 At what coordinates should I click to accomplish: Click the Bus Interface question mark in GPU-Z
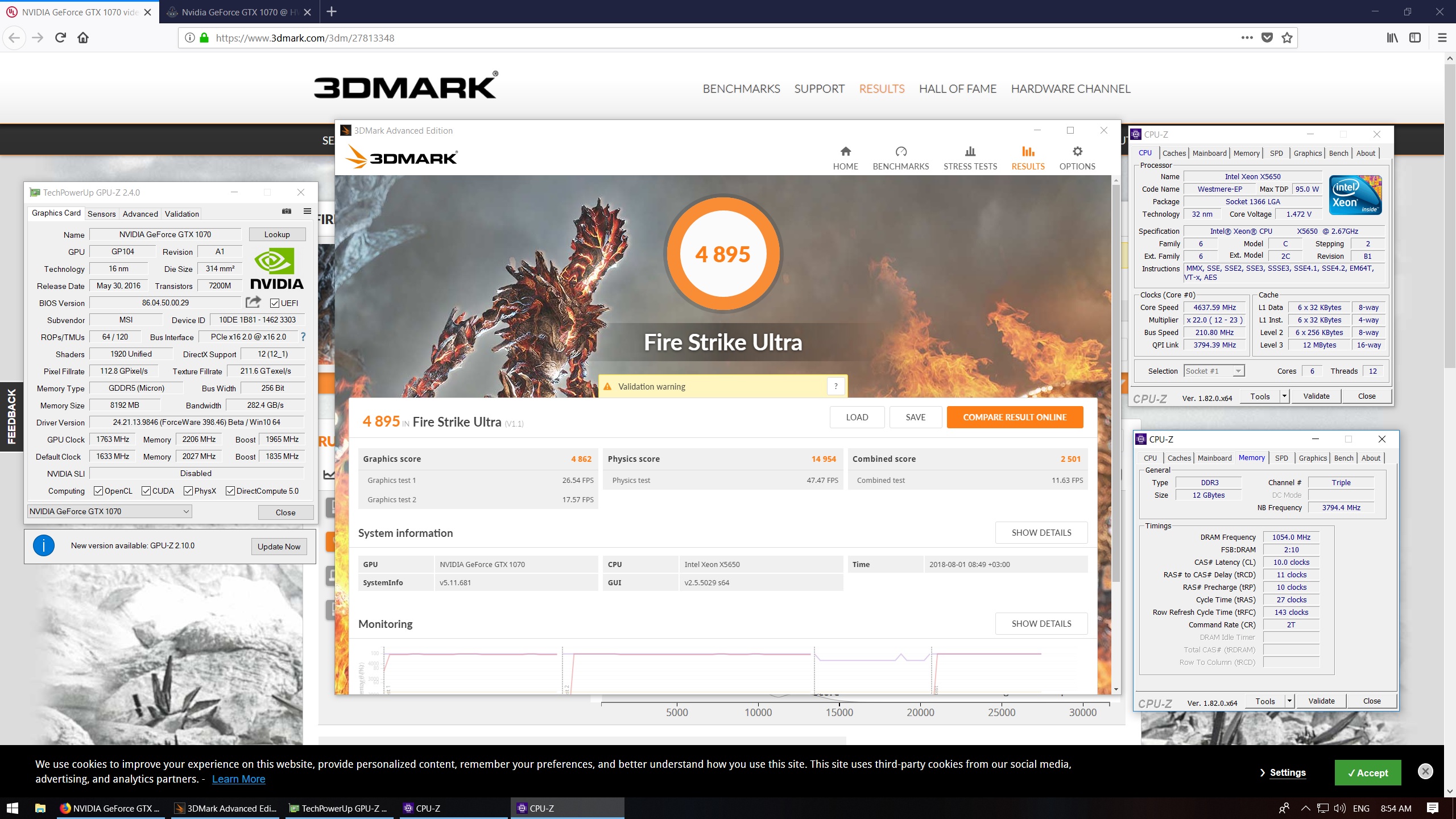tap(303, 337)
